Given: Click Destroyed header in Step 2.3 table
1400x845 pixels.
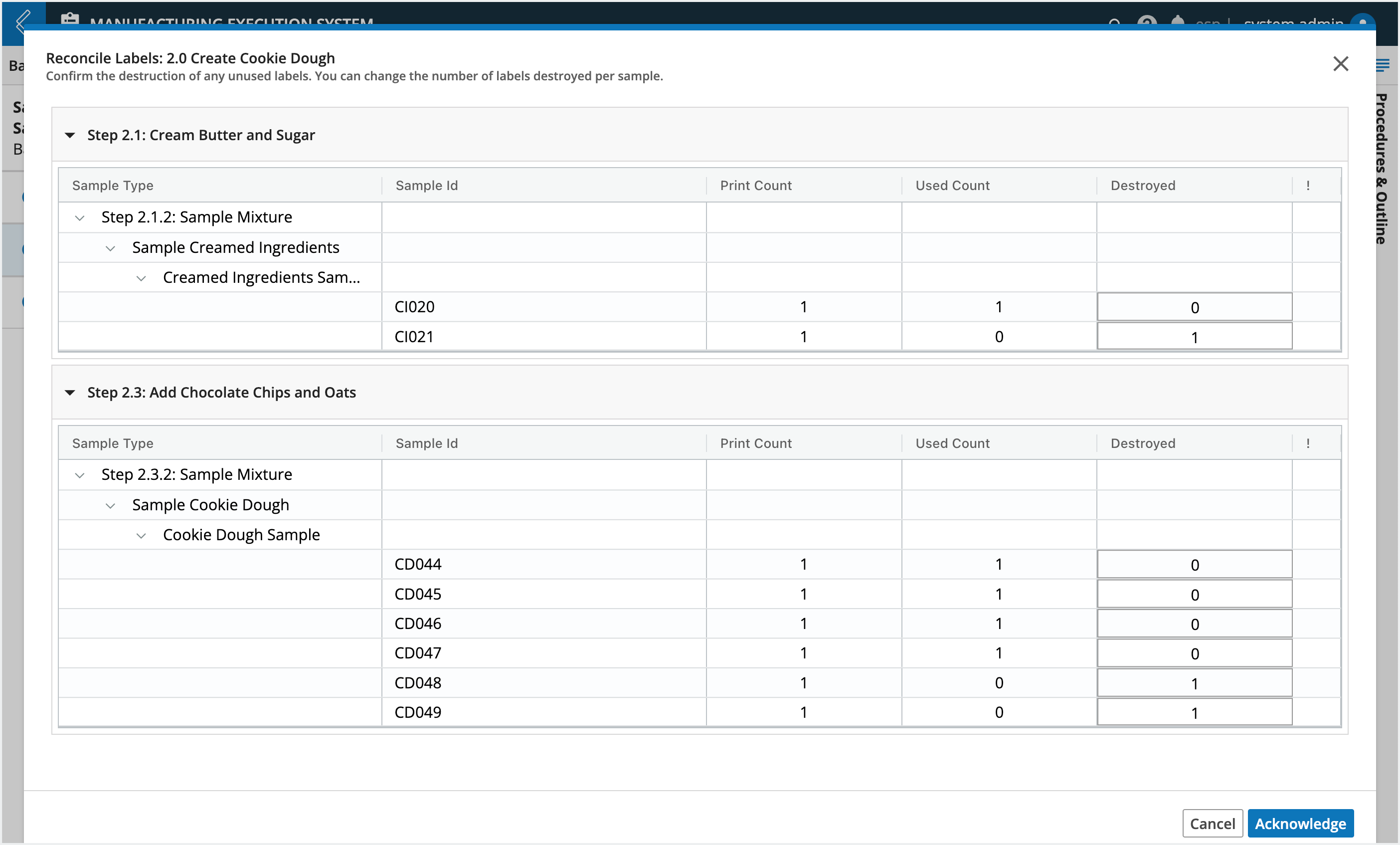Looking at the screenshot, I should [x=1143, y=443].
